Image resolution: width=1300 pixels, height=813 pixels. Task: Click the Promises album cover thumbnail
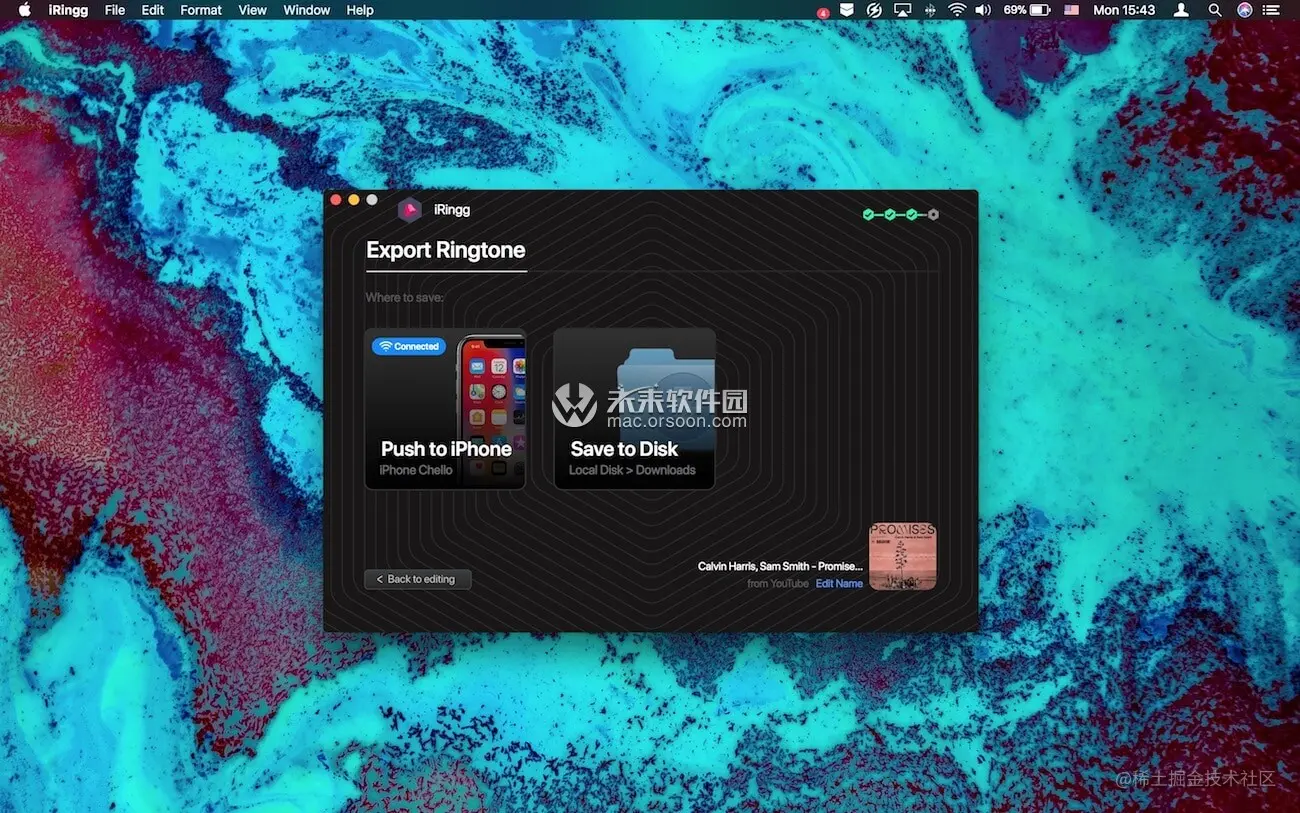[x=903, y=556]
